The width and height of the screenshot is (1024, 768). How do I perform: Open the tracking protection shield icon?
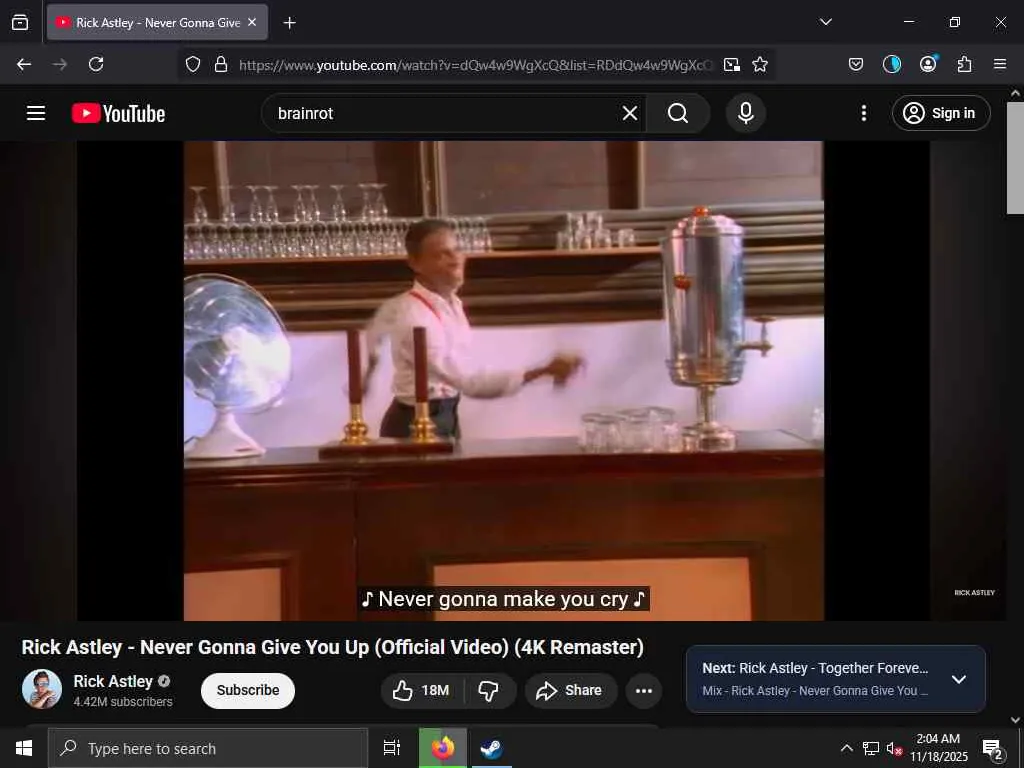click(193, 65)
